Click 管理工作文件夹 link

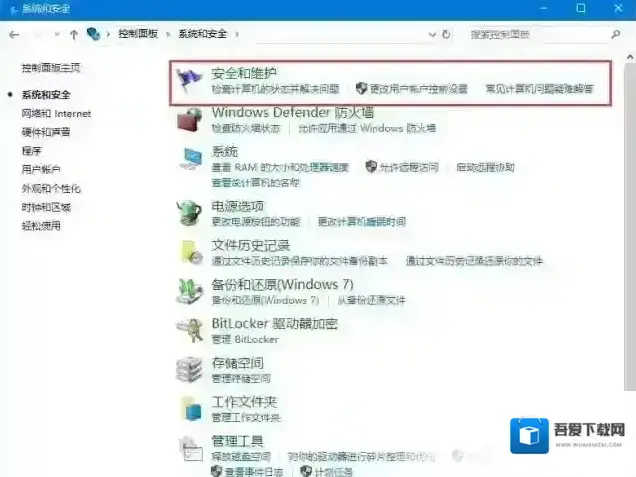pyautogui.click(x=246, y=417)
